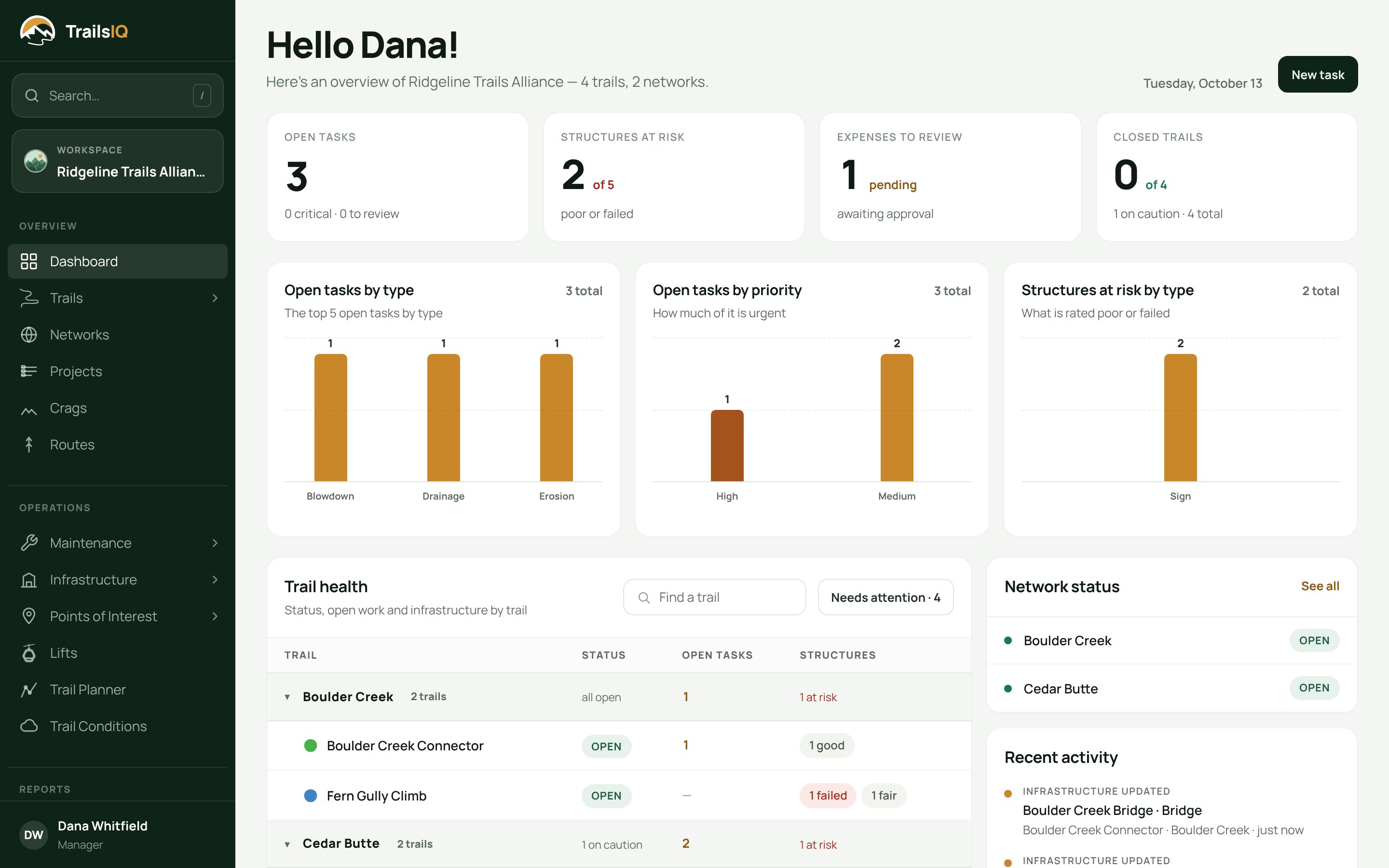Click the Lifts gondola icon
The width and height of the screenshot is (1389, 868).
click(29, 653)
